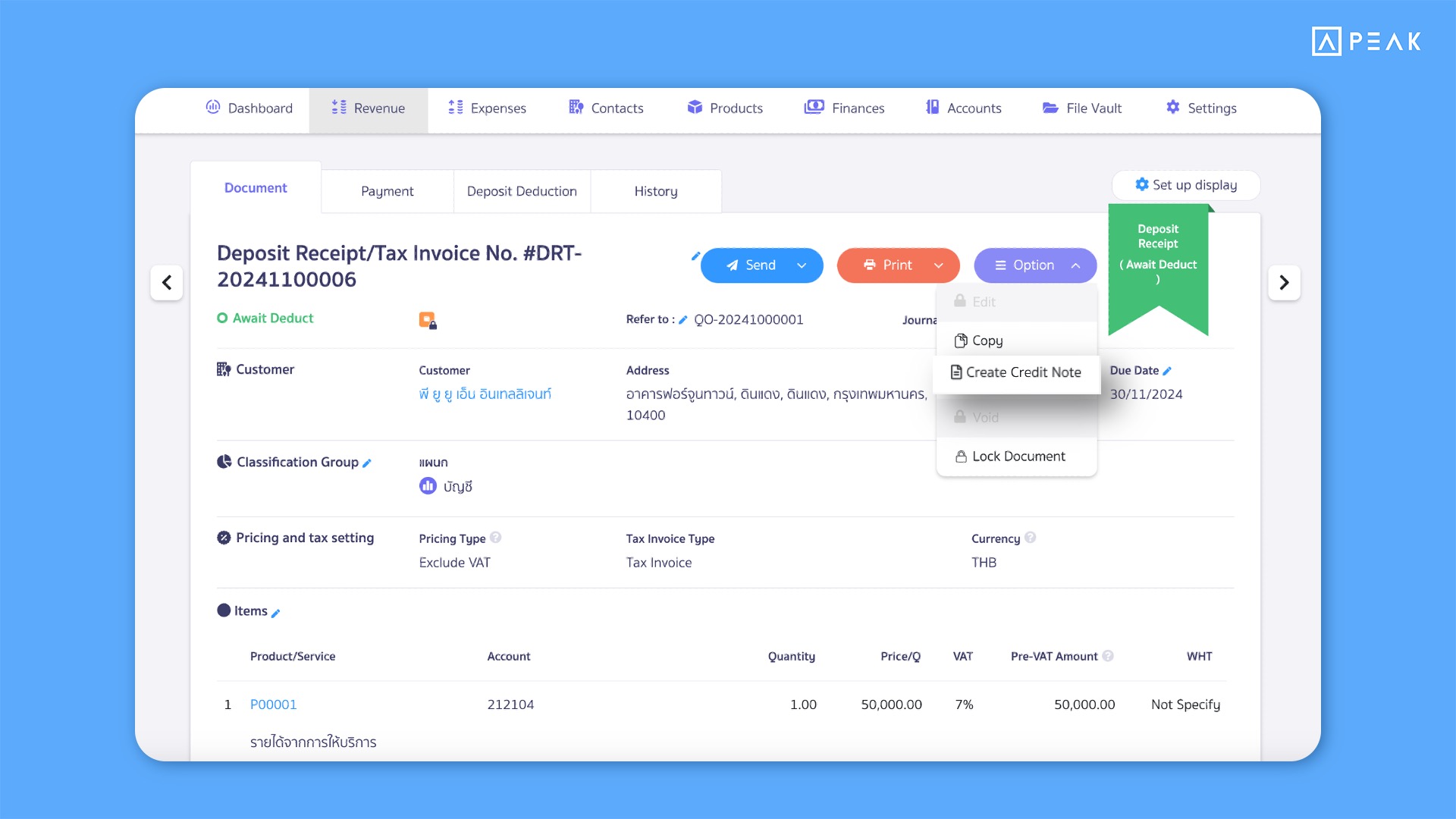Viewport: 1456px width, 819px height.
Task: Collapse the Option dropdown menu
Action: 1075,265
